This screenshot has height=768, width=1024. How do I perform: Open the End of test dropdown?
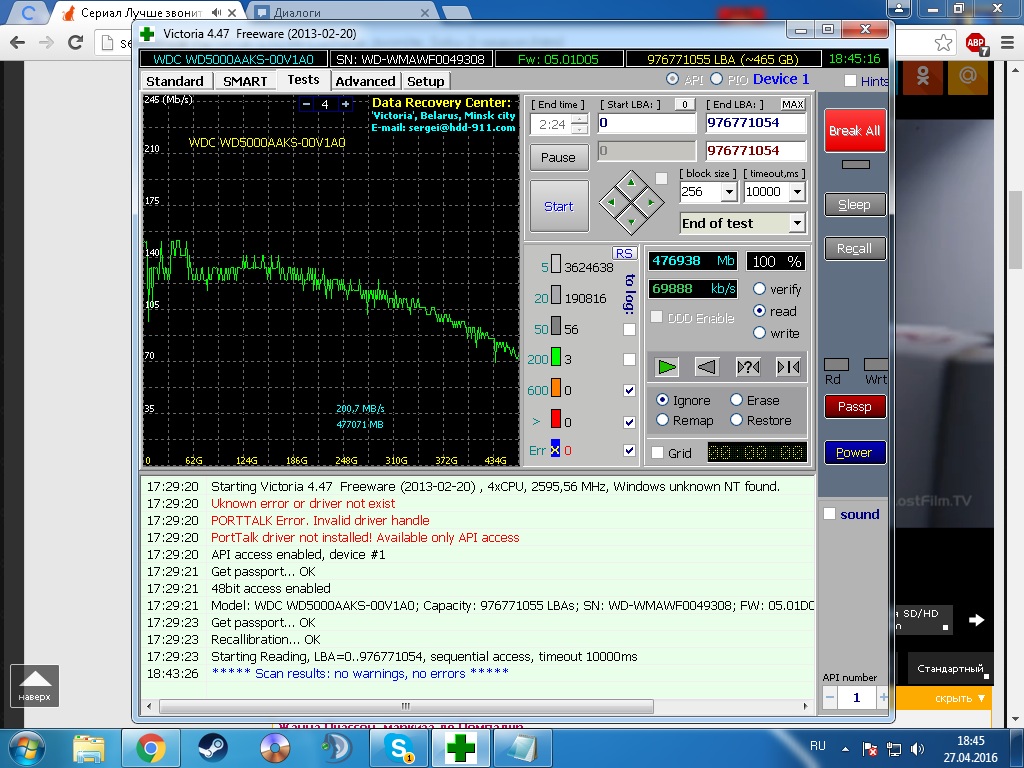pyautogui.click(x=797, y=223)
